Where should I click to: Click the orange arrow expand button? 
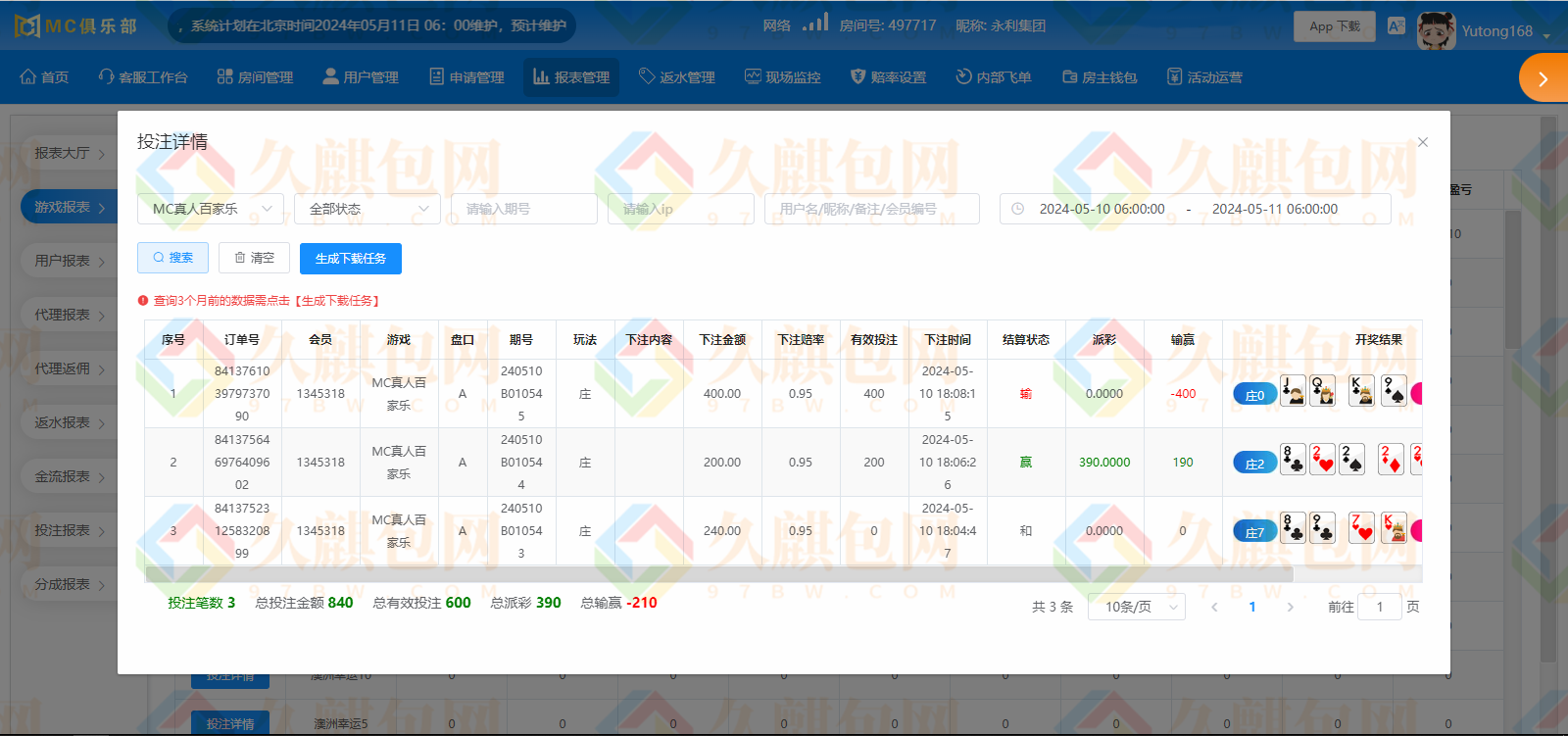click(x=1543, y=78)
